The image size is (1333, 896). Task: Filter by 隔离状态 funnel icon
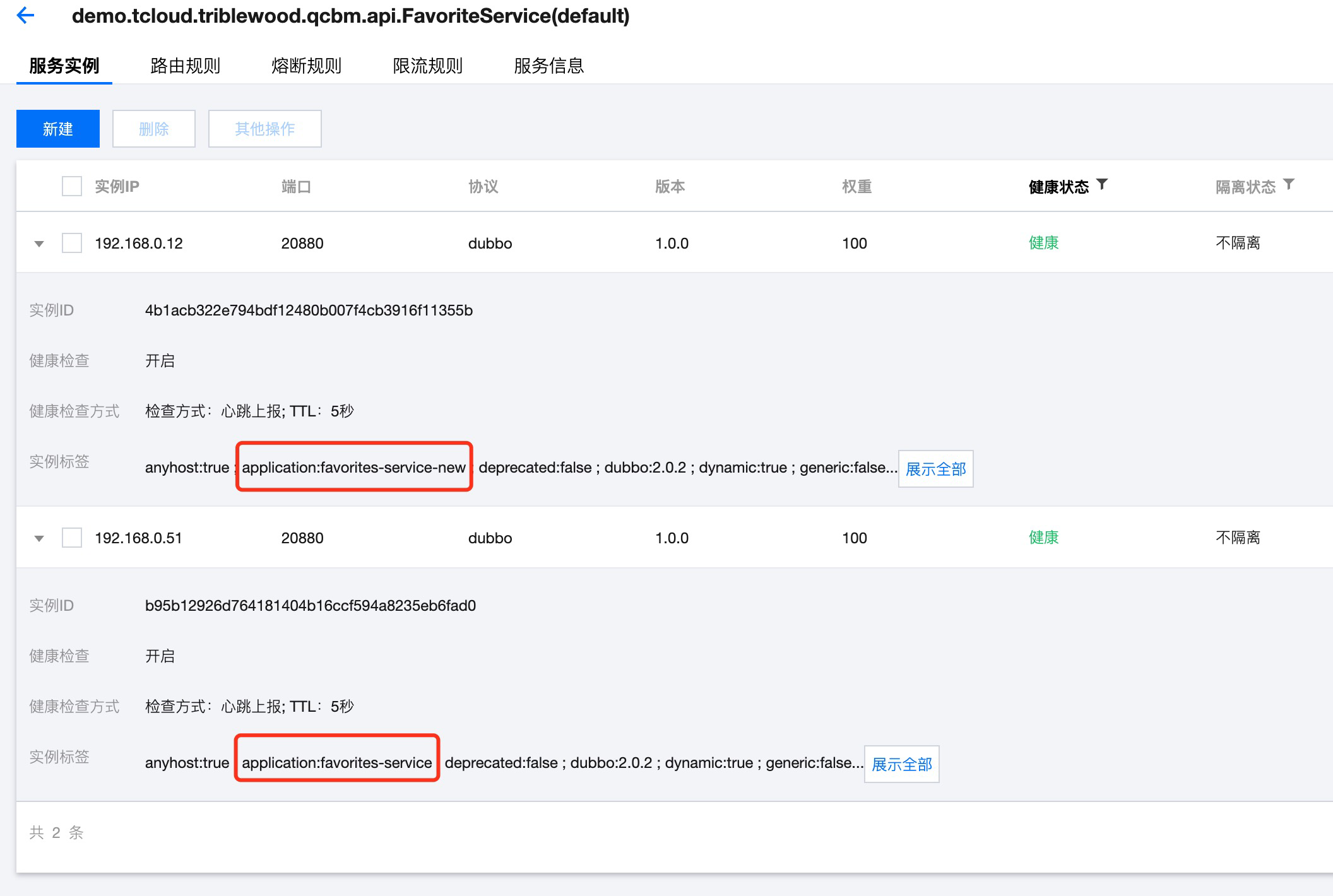[1289, 184]
